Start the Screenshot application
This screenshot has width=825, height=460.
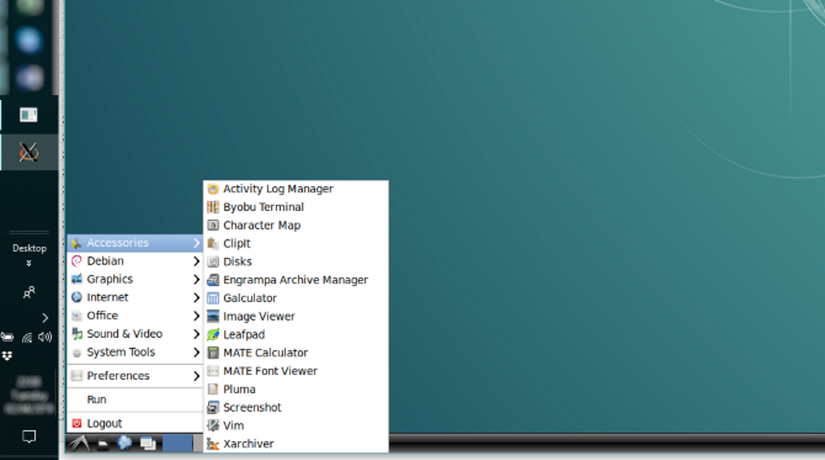coord(296,407)
